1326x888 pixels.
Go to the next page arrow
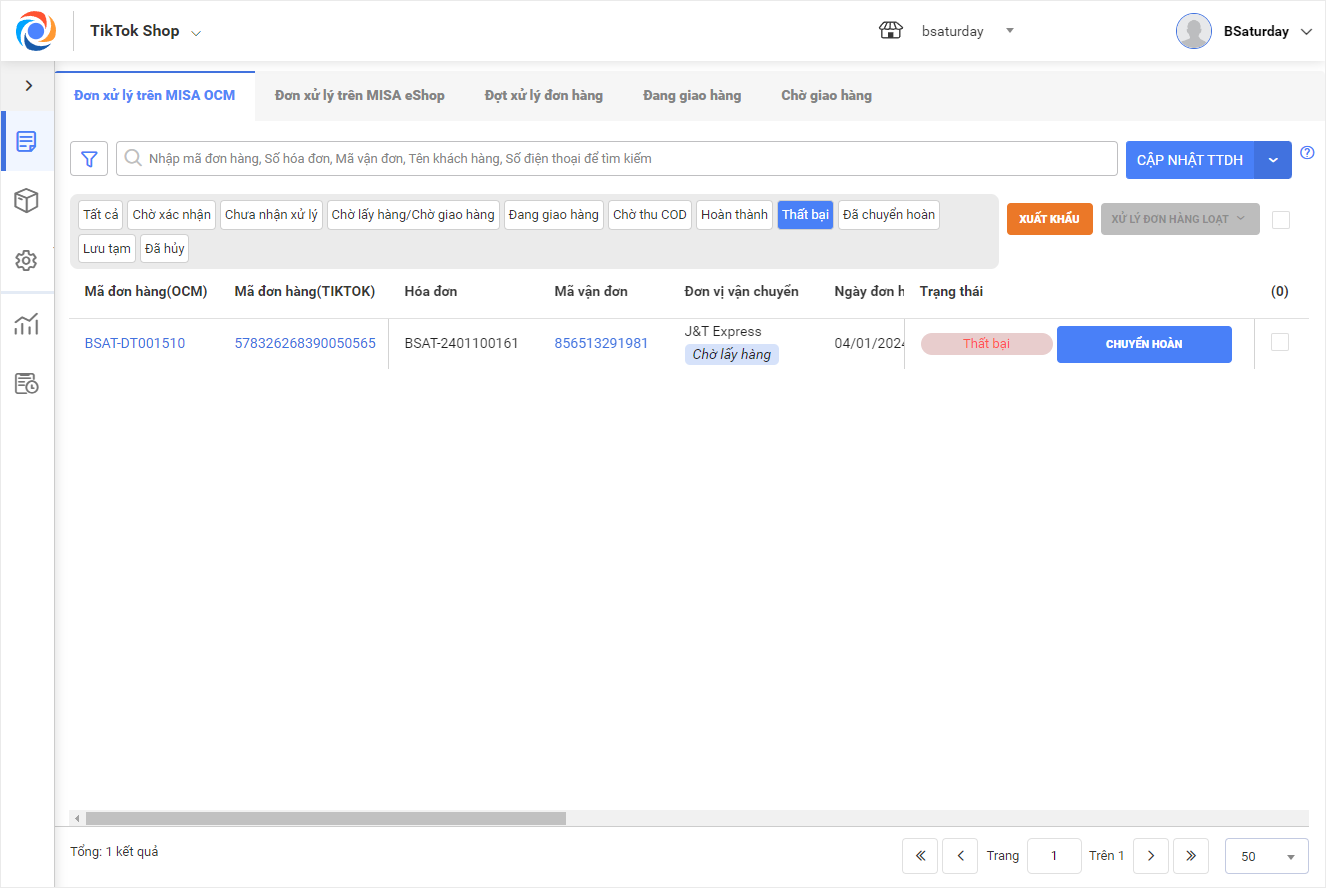[1151, 856]
